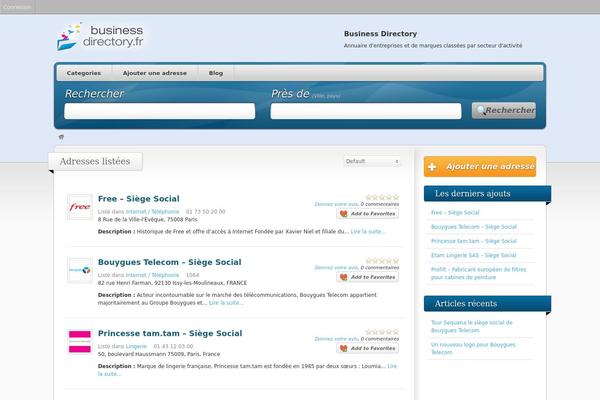600x400 pixels.
Task: Click the plus icon on Ajouter une adresse
Action: point(432,167)
